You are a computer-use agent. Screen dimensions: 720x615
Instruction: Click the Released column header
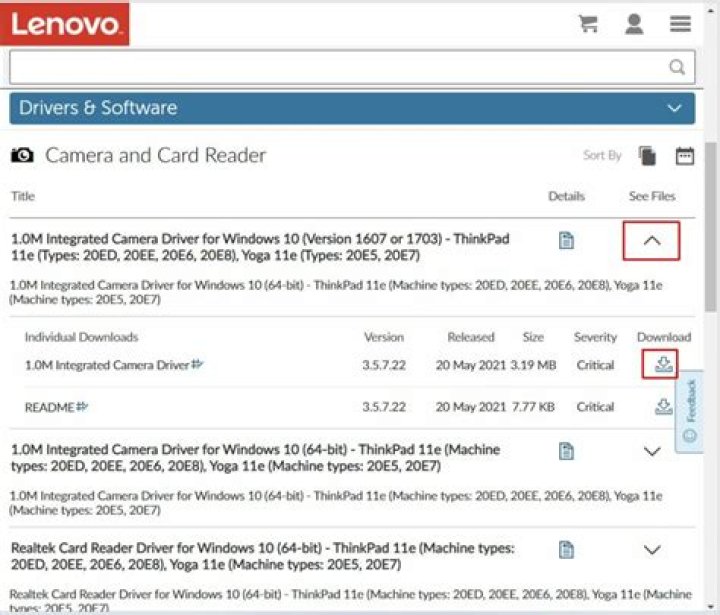471,337
